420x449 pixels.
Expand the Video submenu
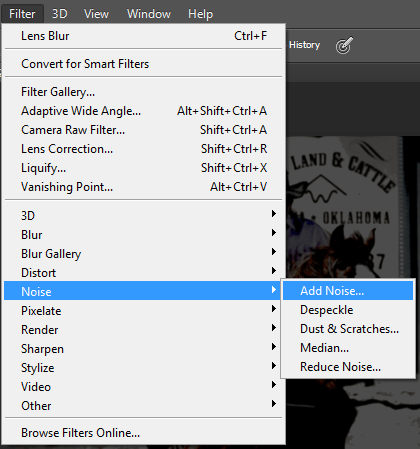coord(144,387)
